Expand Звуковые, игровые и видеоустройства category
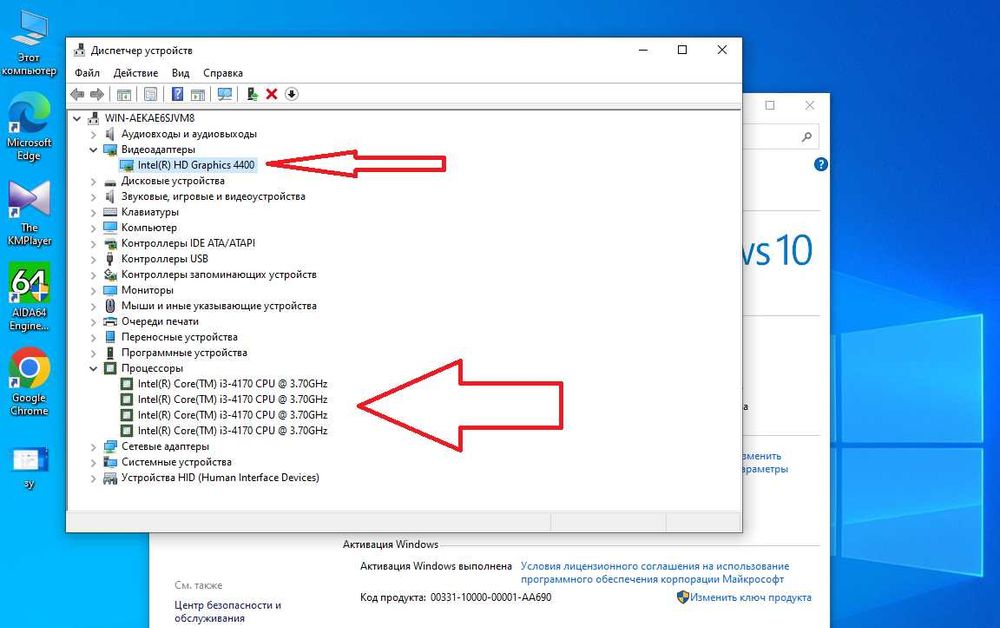 [x=93, y=196]
